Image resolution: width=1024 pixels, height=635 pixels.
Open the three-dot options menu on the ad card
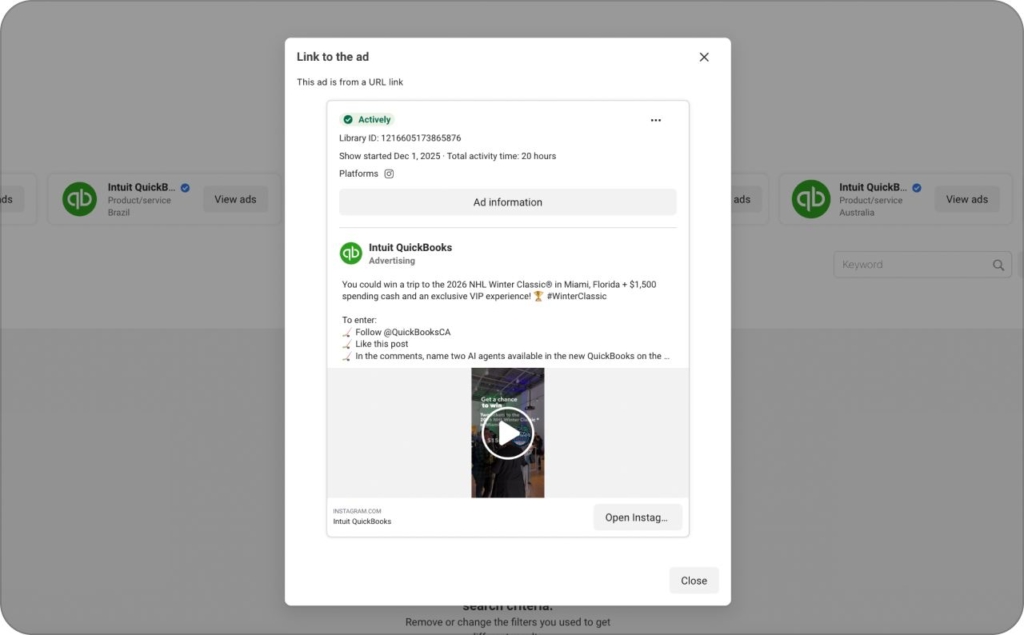point(656,119)
